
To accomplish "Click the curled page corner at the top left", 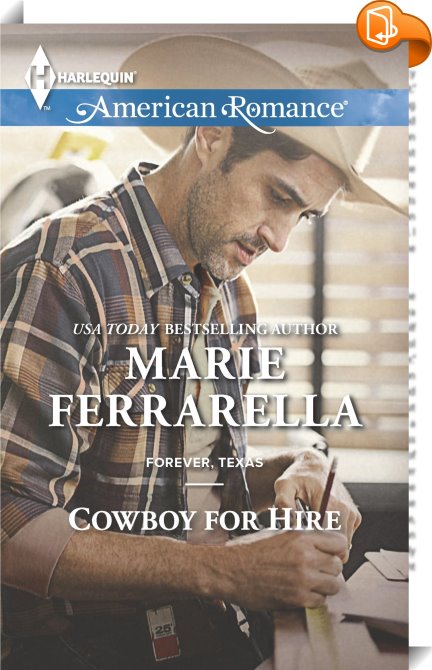I will tap(12, 12).
